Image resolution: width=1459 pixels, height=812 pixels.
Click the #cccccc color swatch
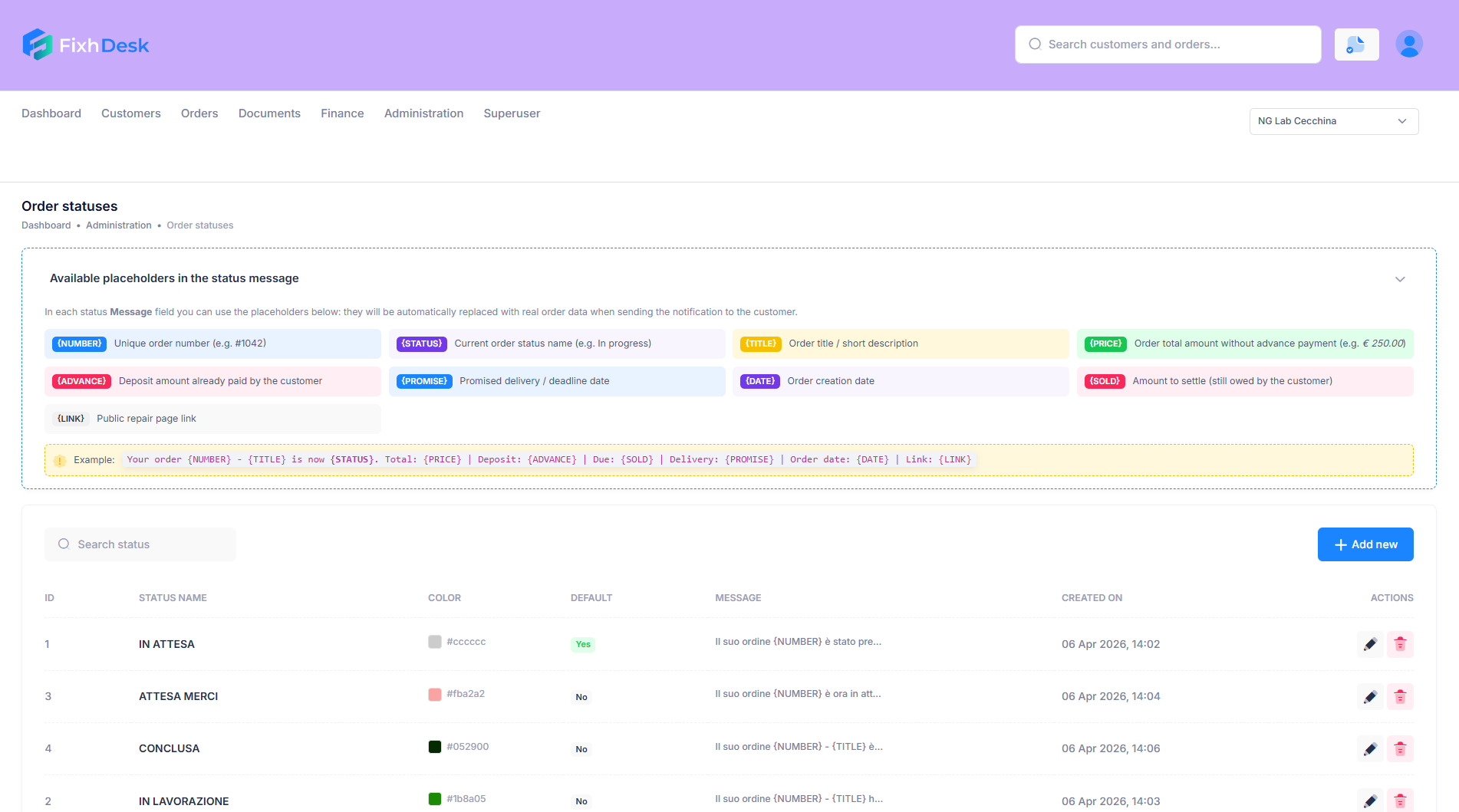tap(435, 642)
